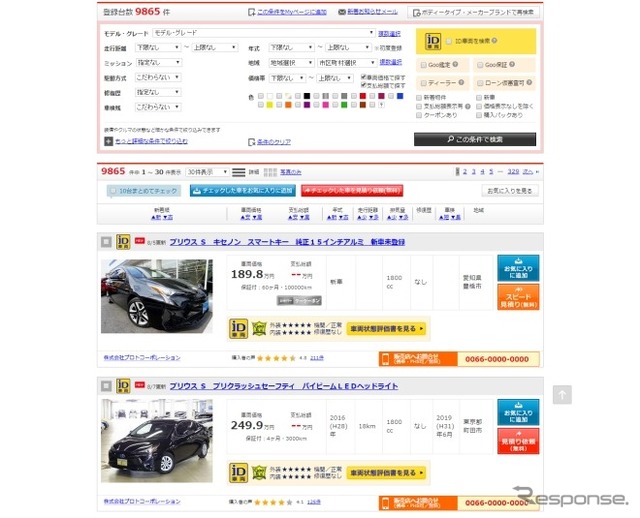Viewport: 640px width, 518px height.
Task: Click the add-to-MyPage icon at top
Action: (251, 12)
